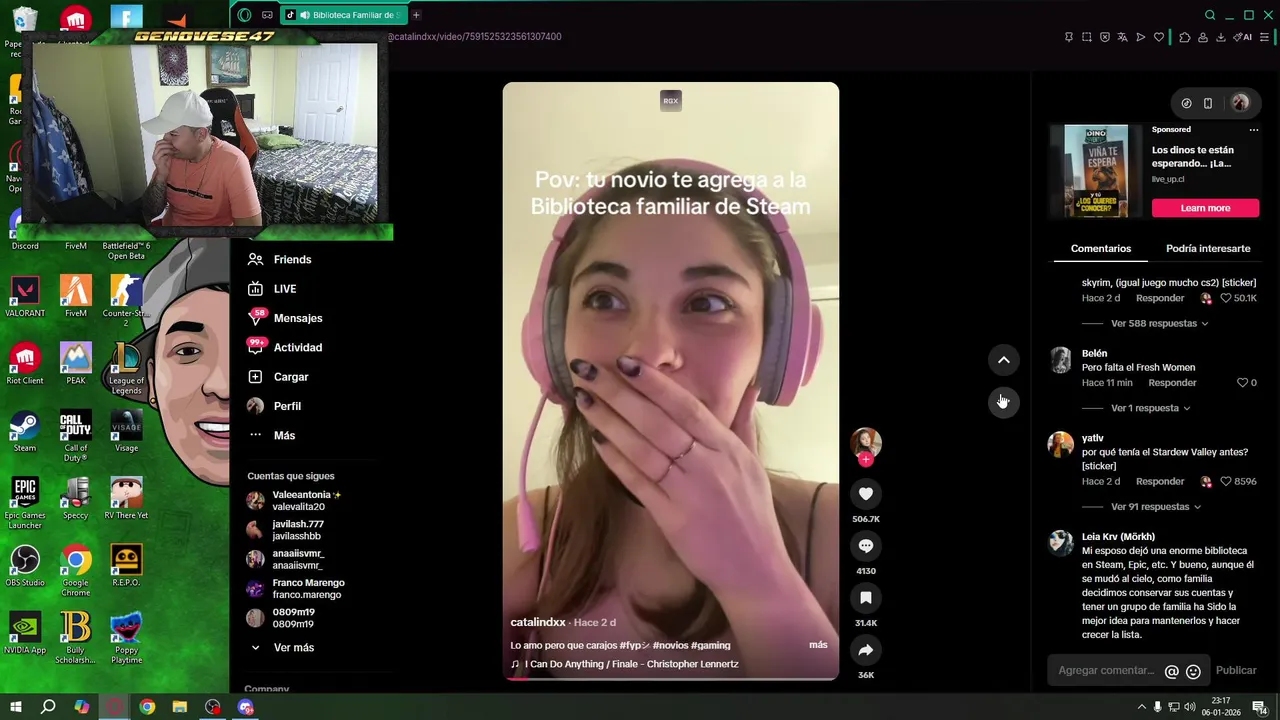Image resolution: width=1280 pixels, height=720 pixels.
Task: Click the browser address bar URL
Action: [x=474, y=37]
